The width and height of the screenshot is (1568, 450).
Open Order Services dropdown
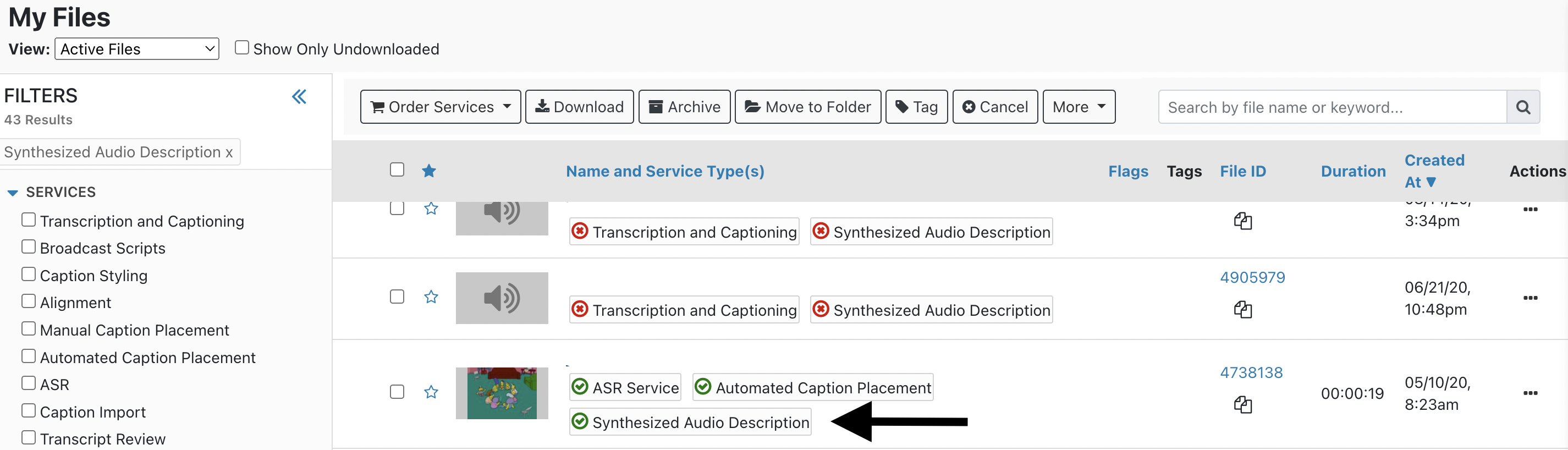[441, 107]
